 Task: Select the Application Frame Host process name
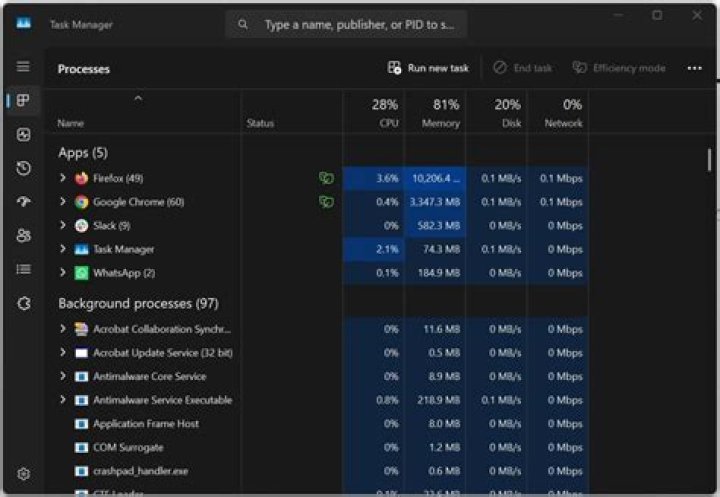(x=146, y=424)
